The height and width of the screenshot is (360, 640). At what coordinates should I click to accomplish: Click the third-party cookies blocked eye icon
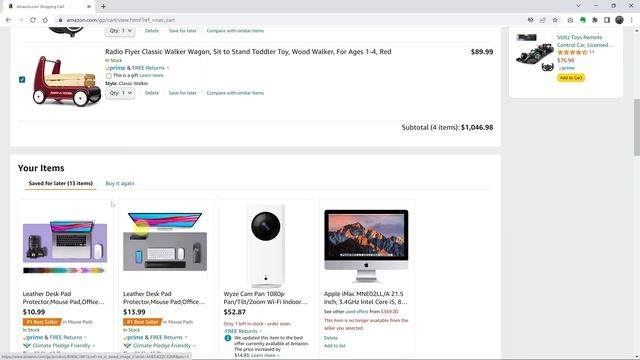pyautogui.click(x=530, y=20)
